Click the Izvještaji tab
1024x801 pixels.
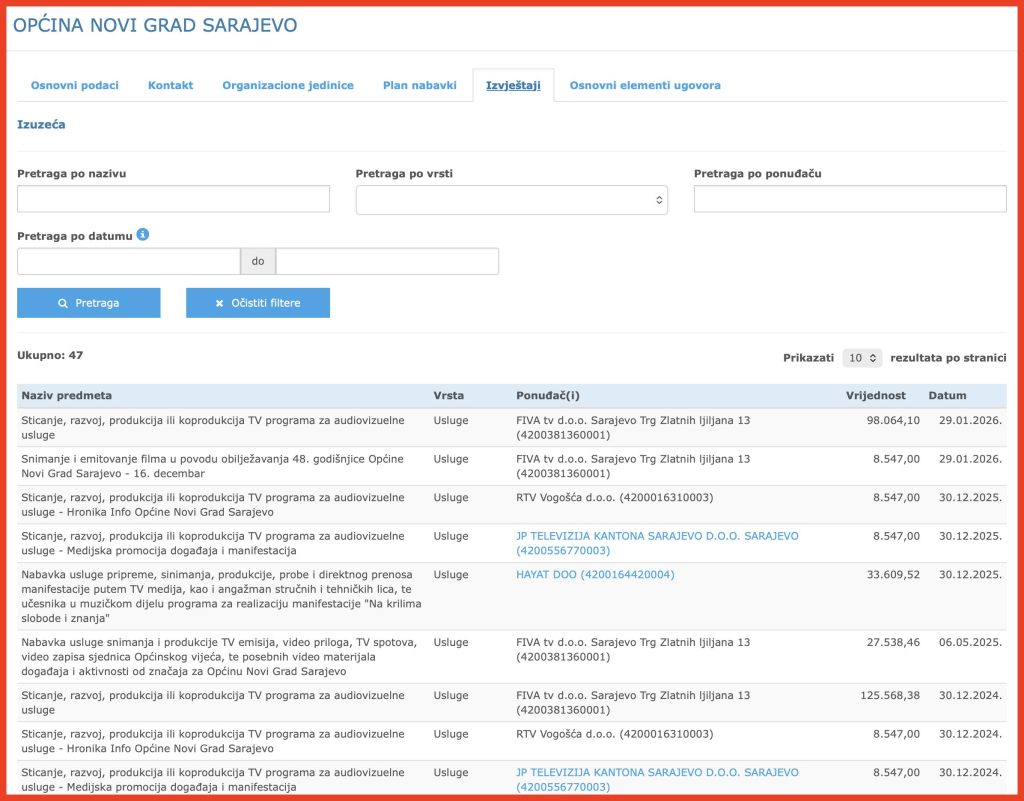(x=513, y=85)
